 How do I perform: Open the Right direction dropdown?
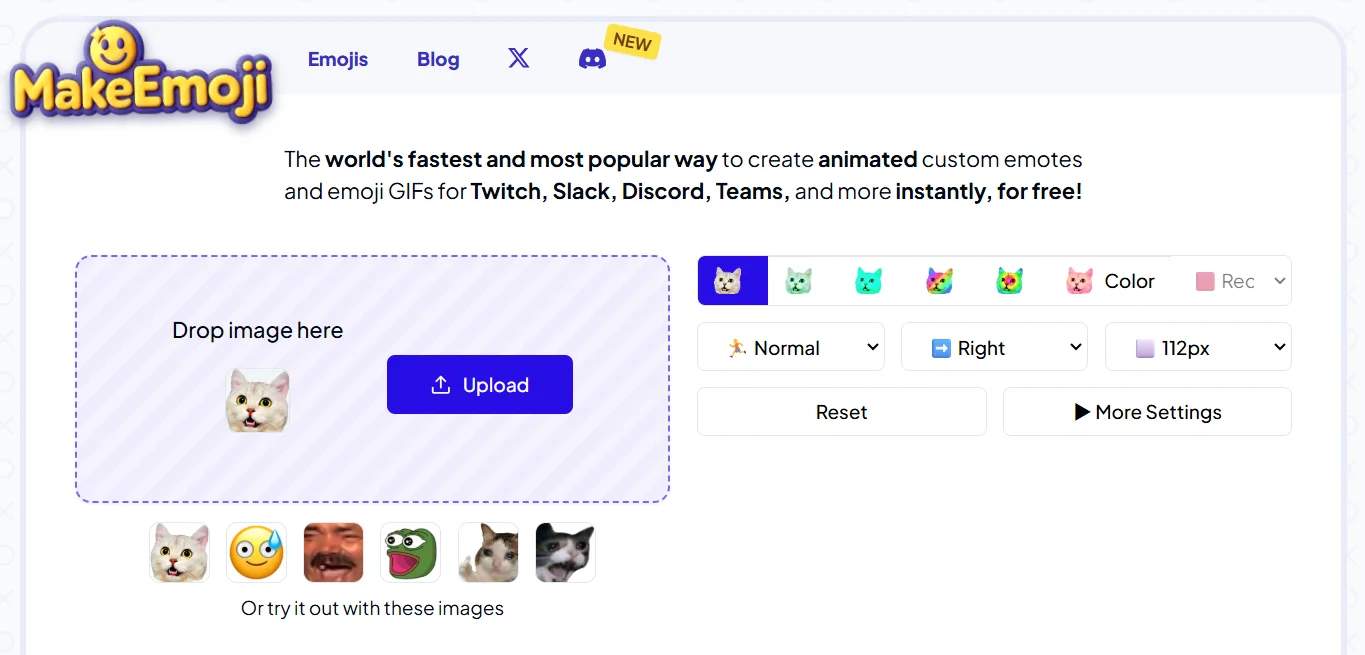click(994, 347)
